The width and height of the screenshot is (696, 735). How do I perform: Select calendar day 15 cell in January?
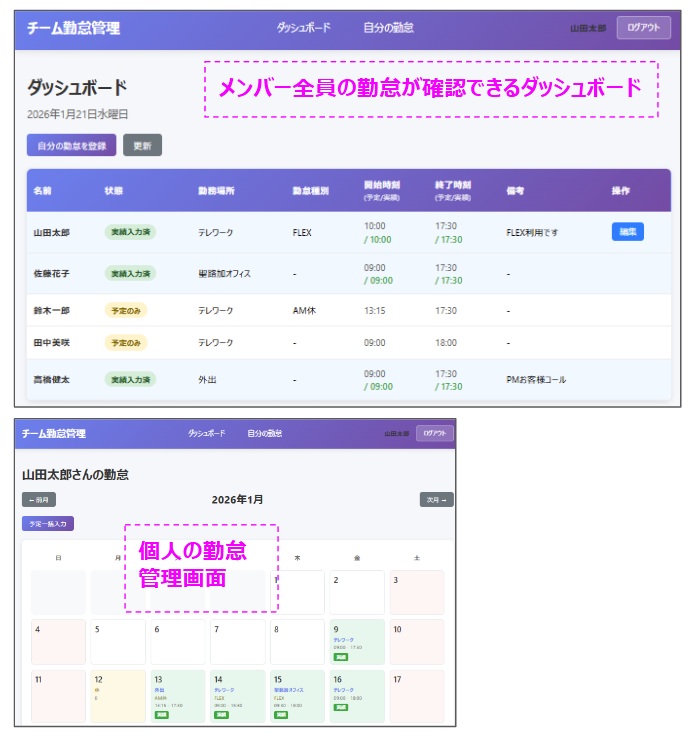[296, 697]
